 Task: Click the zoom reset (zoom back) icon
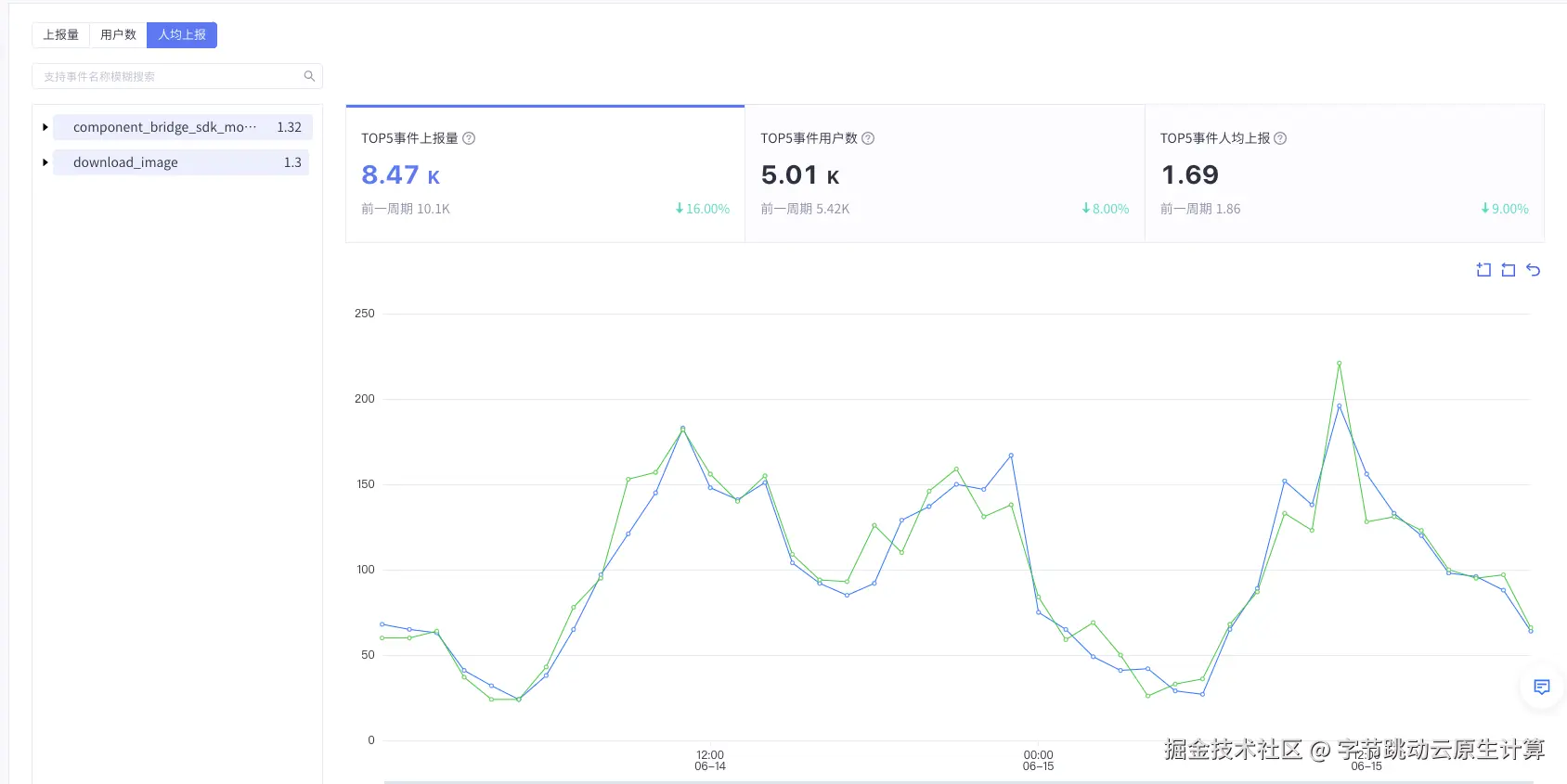pos(1509,270)
